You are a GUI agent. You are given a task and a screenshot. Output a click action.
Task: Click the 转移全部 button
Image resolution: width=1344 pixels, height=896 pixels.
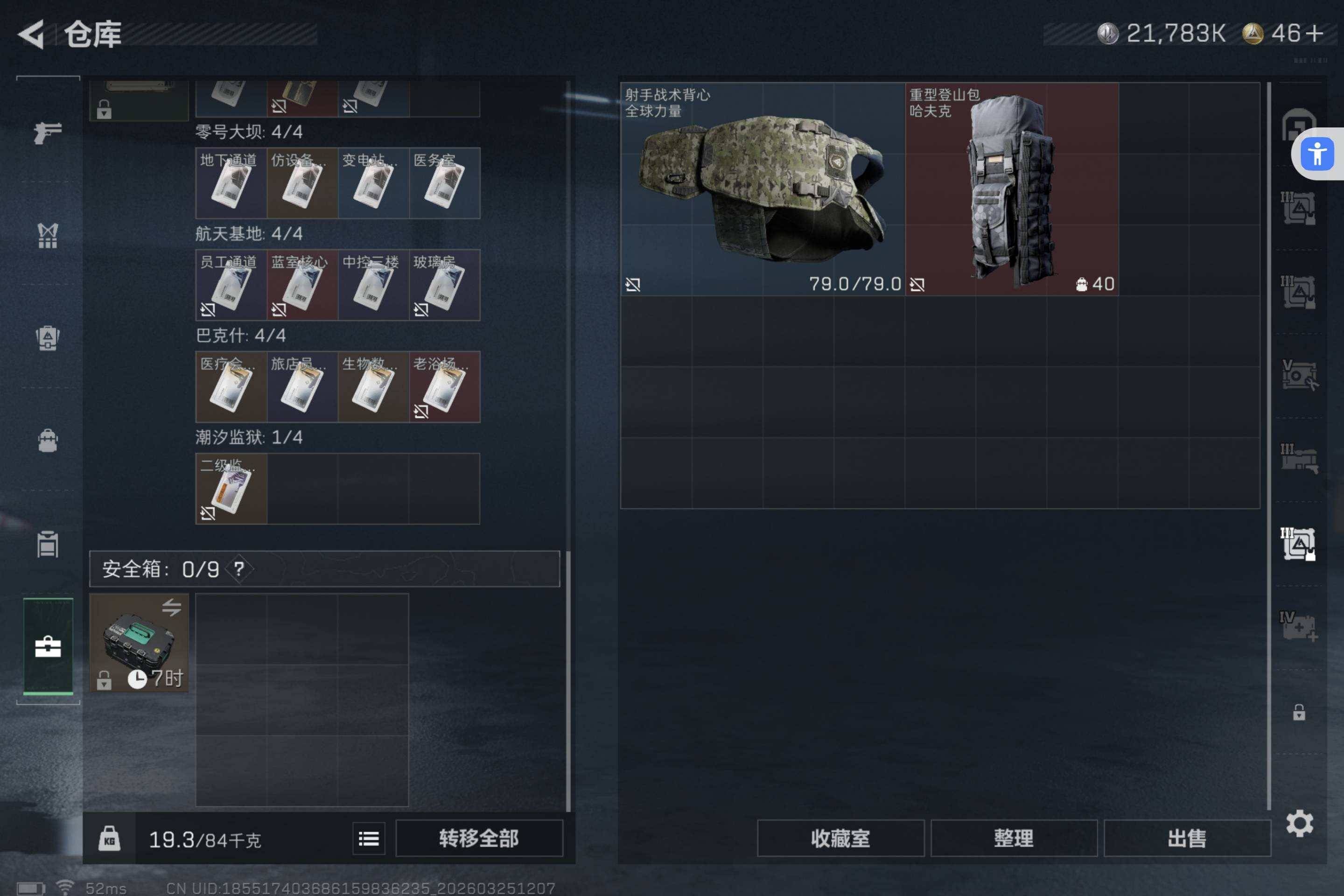click(x=479, y=838)
